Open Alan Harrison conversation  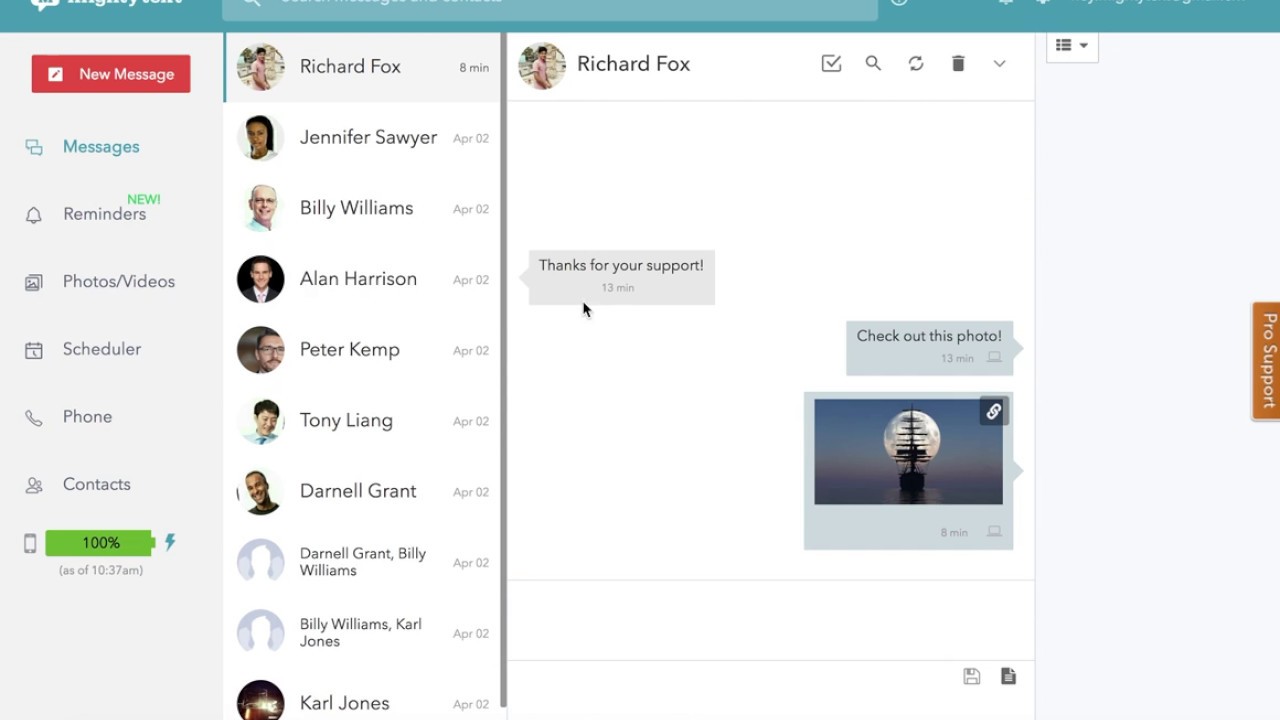coord(363,279)
